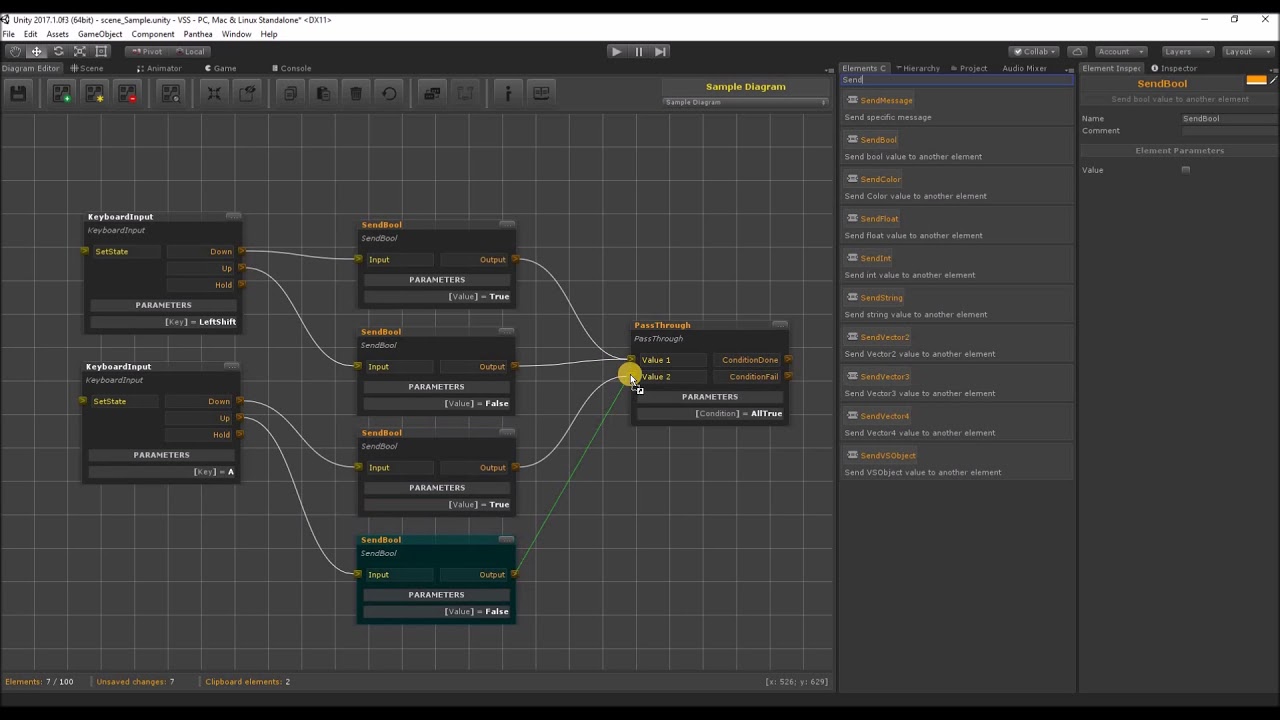
Task: Click the orange element color swatch
Action: point(1256,80)
